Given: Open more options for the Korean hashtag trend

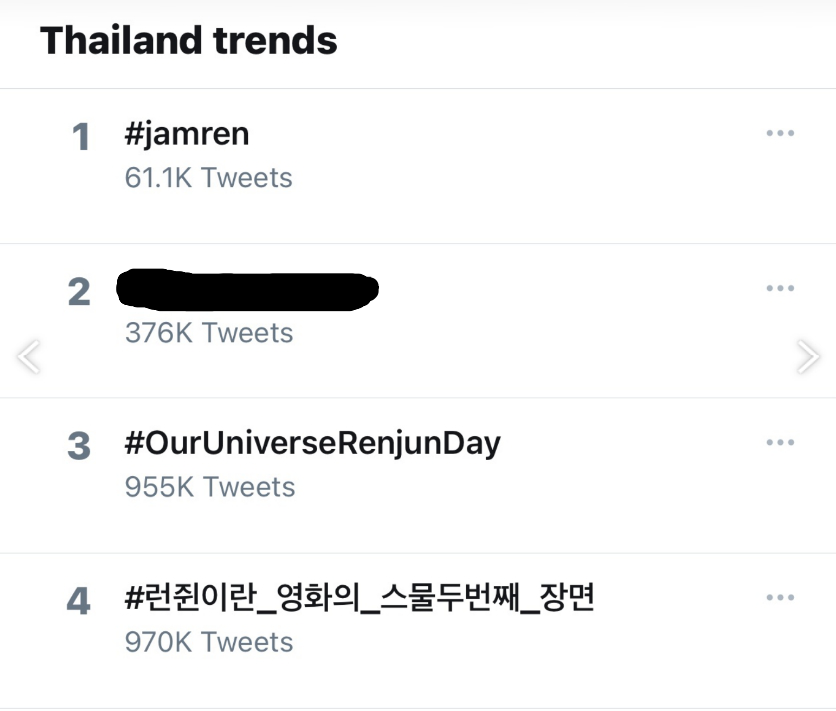Looking at the screenshot, I should tap(779, 598).
